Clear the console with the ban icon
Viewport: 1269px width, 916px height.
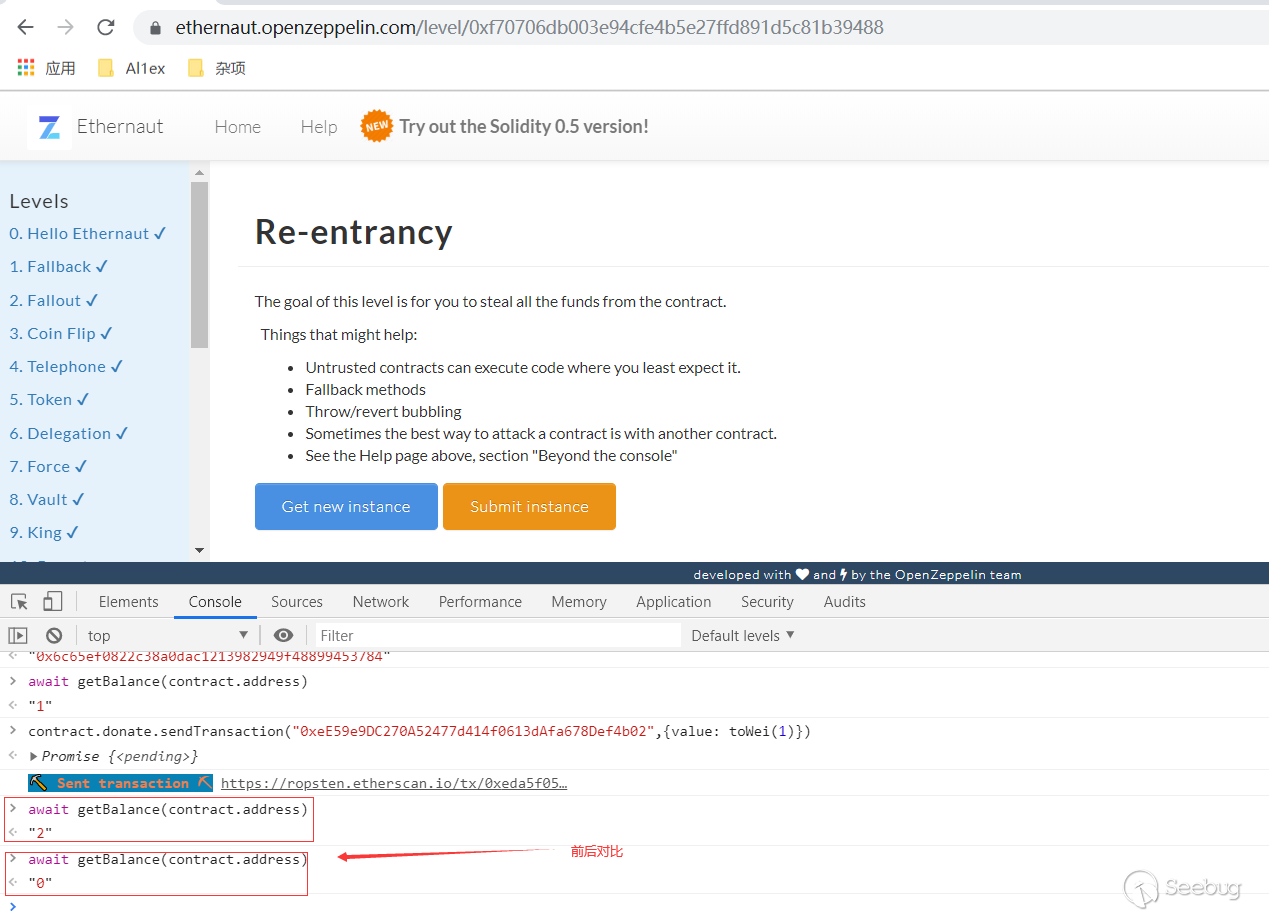point(54,635)
